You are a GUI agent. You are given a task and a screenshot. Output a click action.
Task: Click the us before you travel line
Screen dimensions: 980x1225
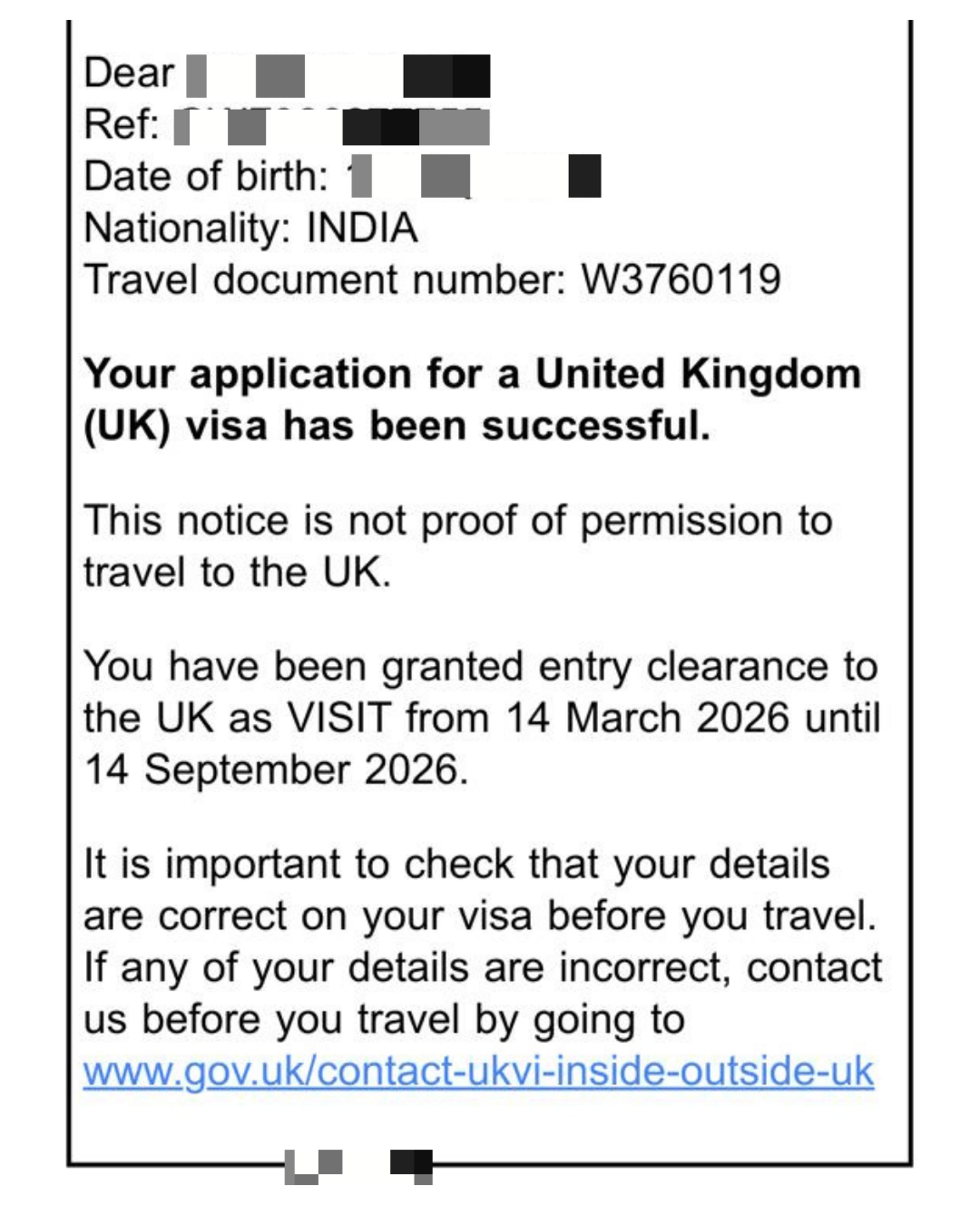tap(384, 1020)
